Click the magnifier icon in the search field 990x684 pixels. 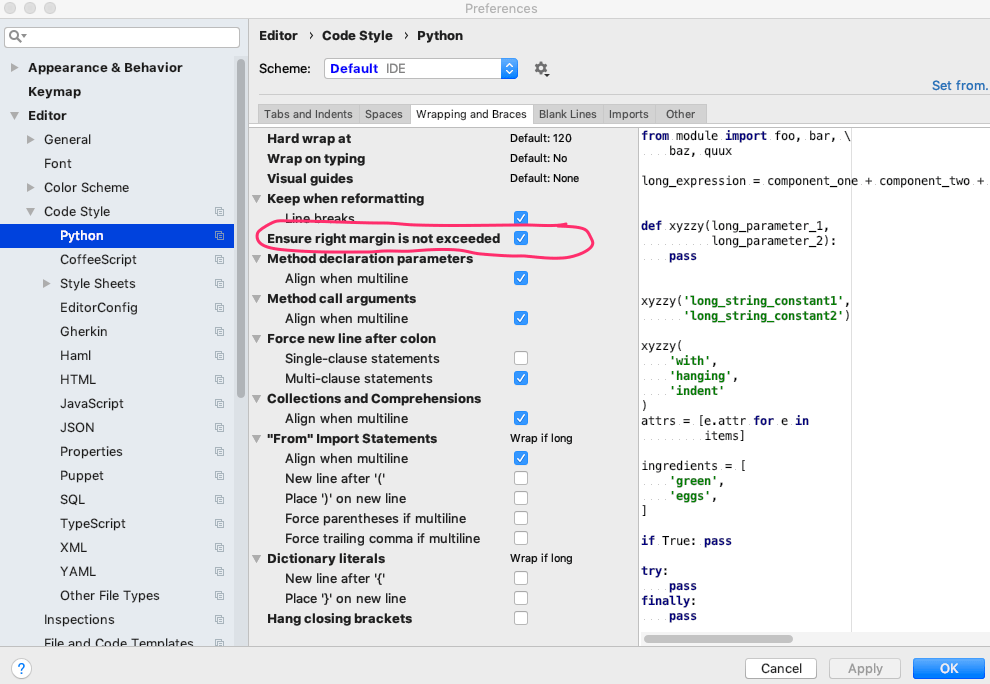(16, 37)
